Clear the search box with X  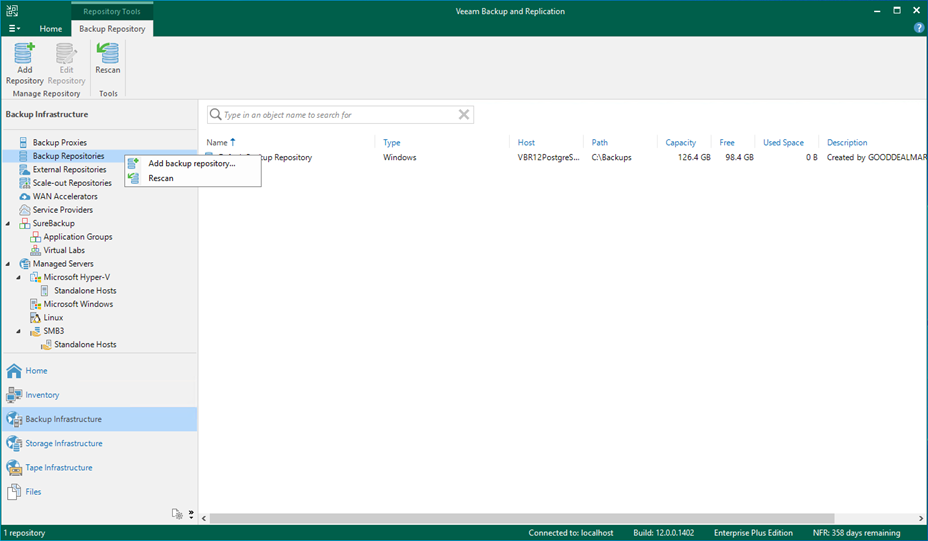point(464,115)
